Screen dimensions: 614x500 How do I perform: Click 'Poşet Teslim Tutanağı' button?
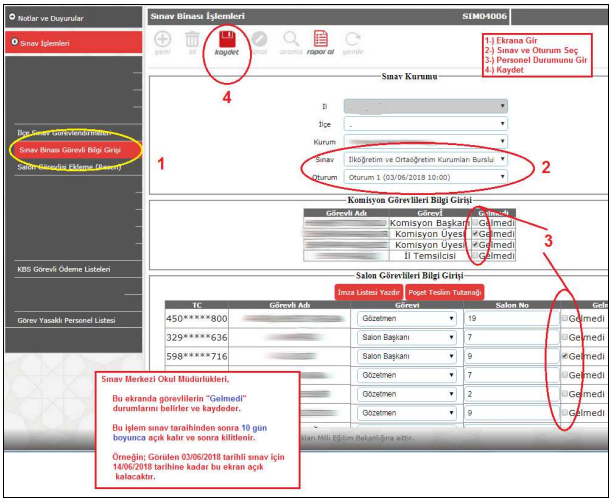tap(445, 292)
